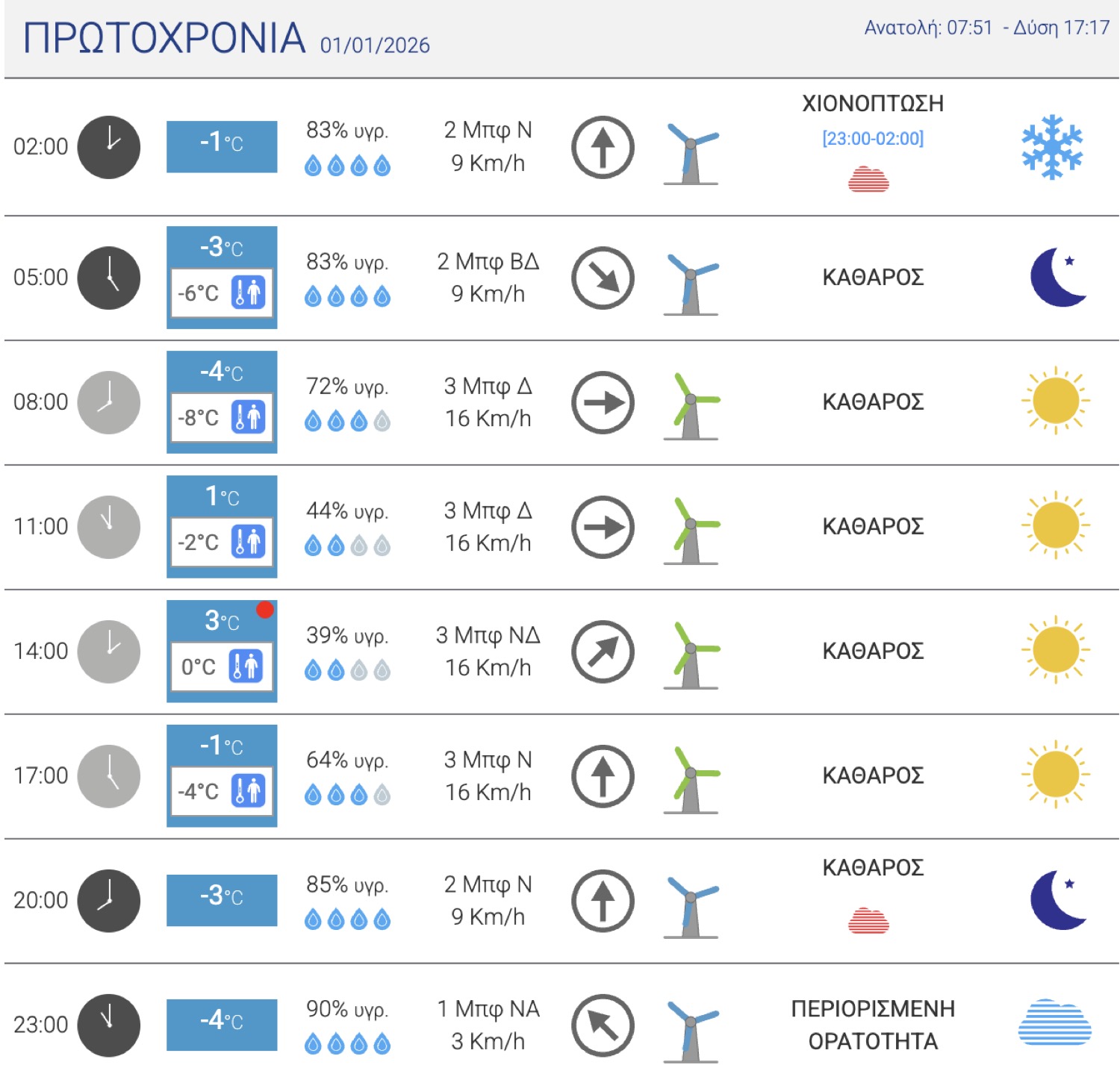Click the sunrise and sunset times text
This screenshot has width=1120, height=1065.
(x=986, y=28)
